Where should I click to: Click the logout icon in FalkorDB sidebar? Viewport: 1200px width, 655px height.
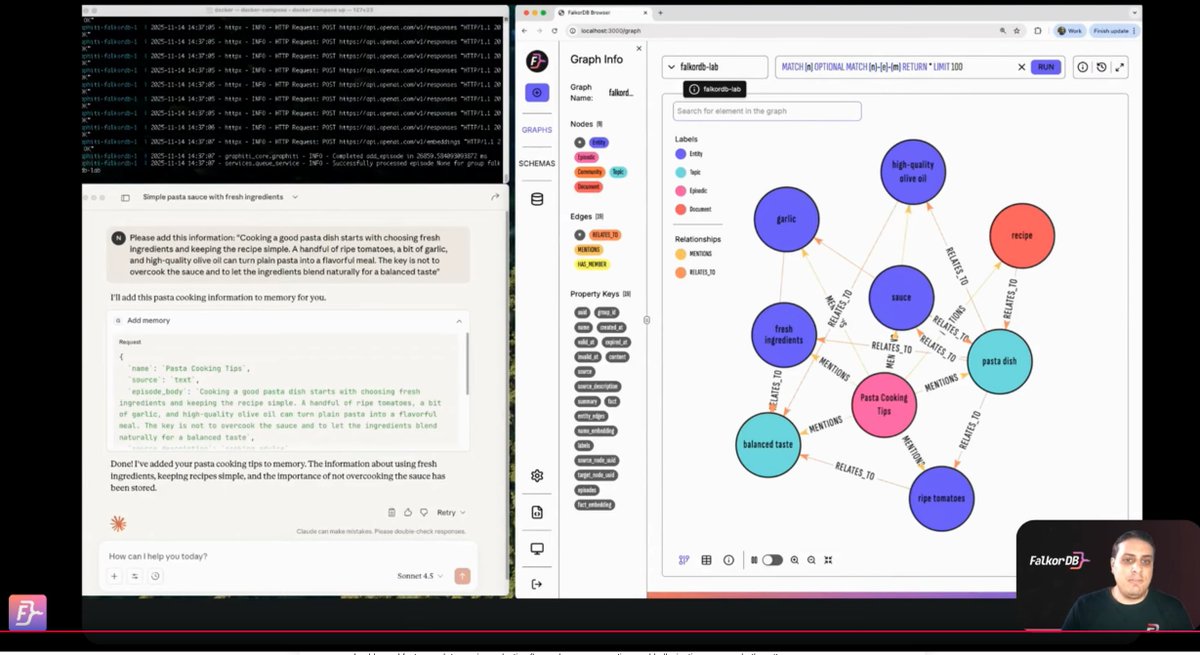point(537,584)
